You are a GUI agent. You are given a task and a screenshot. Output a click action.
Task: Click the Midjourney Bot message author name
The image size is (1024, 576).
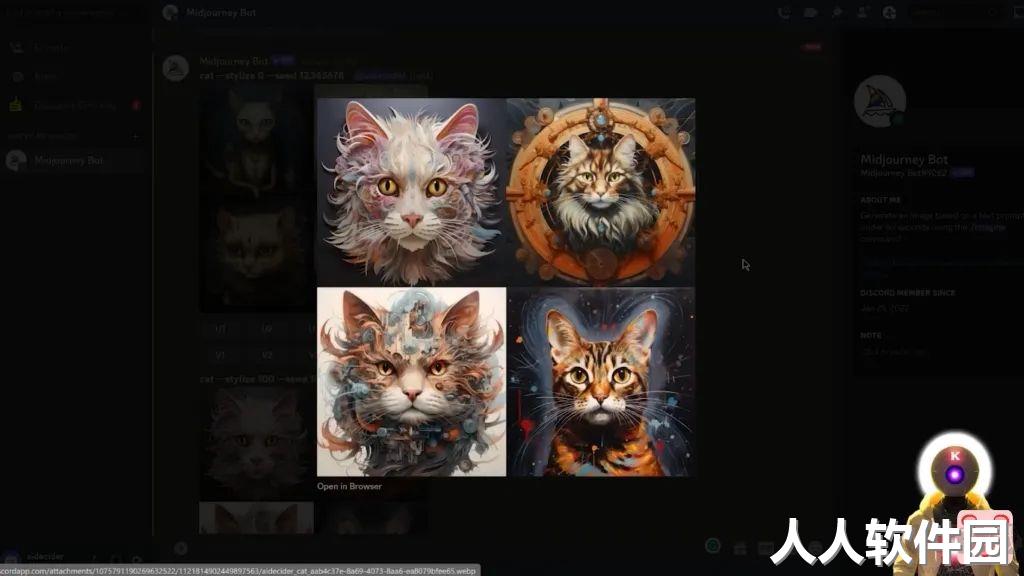[234, 61]
